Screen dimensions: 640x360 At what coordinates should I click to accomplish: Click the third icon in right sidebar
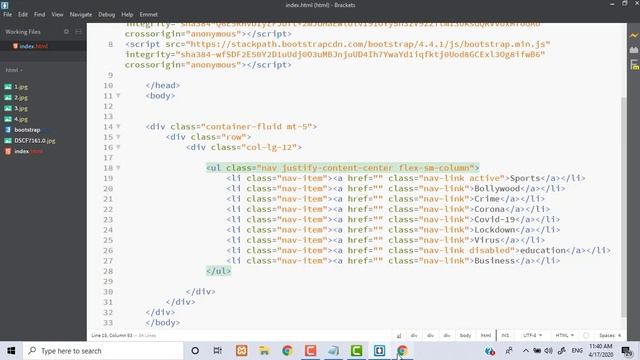(634, 64)
